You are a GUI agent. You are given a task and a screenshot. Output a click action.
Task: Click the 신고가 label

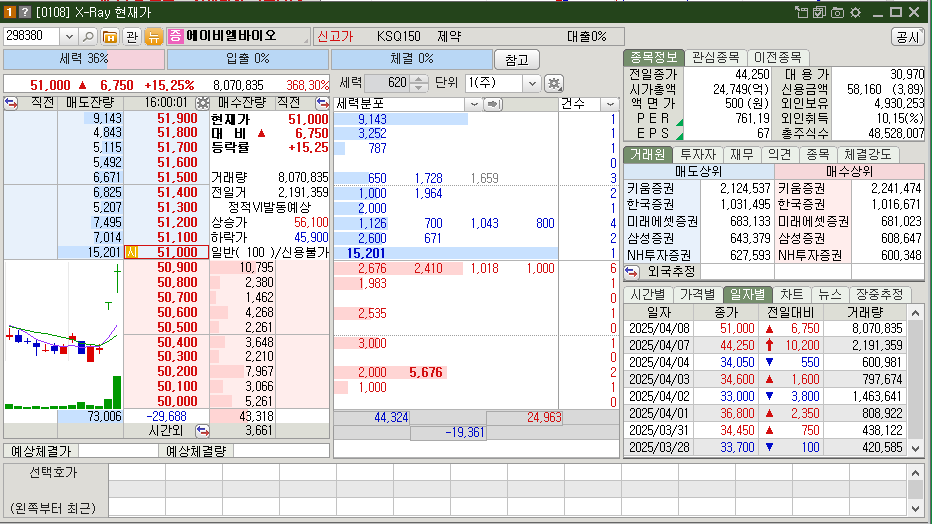(335, 36)
